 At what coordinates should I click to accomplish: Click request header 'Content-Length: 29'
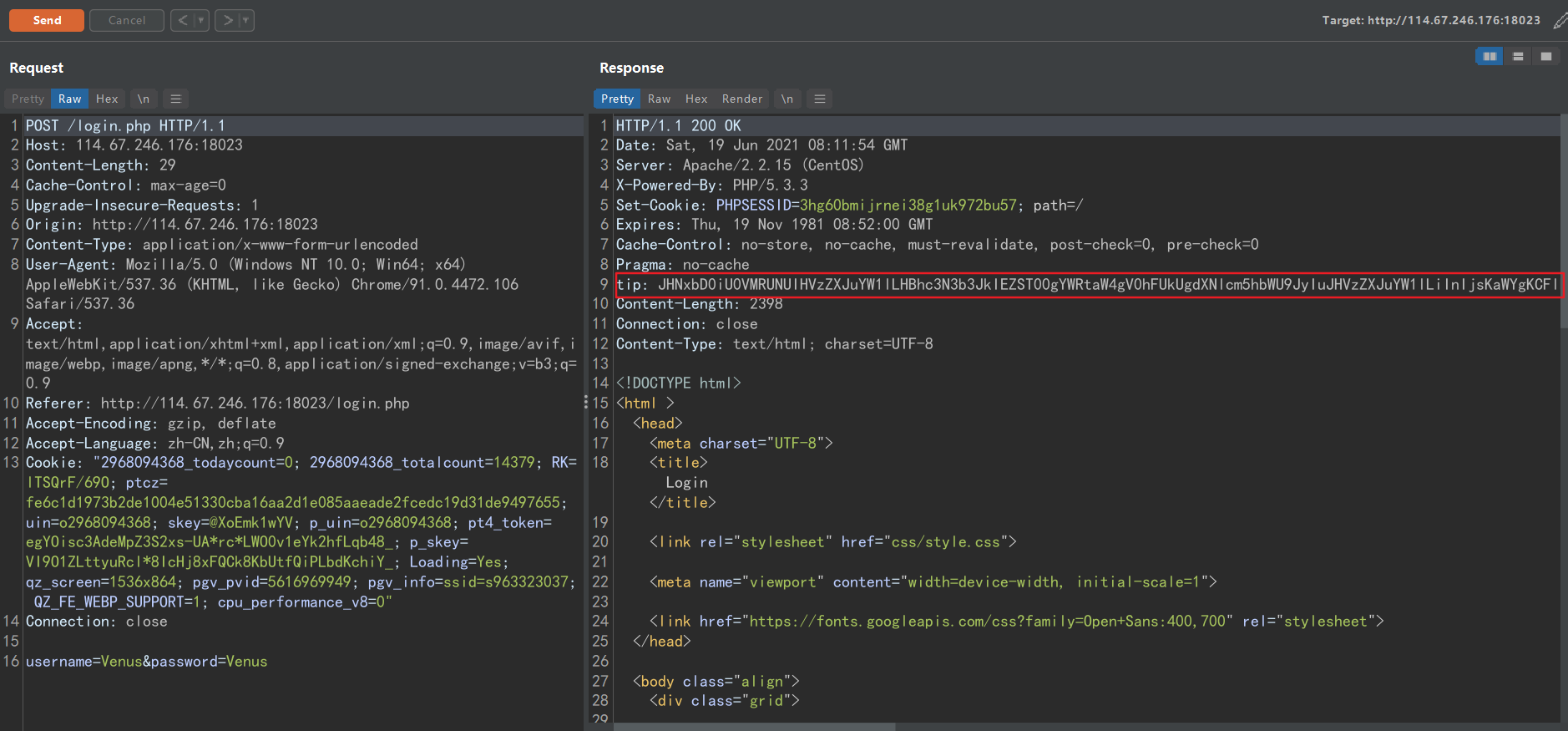pos(100,165)
